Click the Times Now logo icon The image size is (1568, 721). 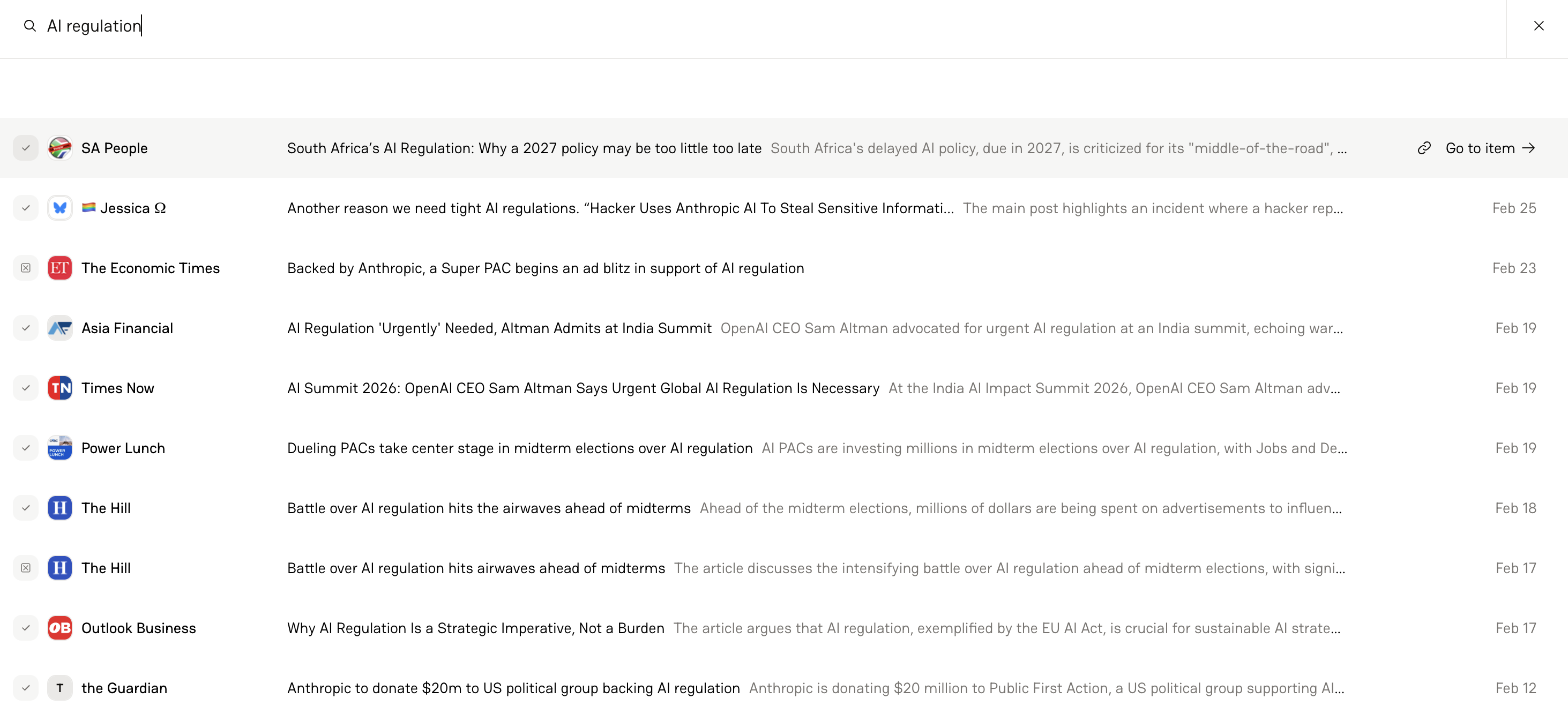point(59,388)
